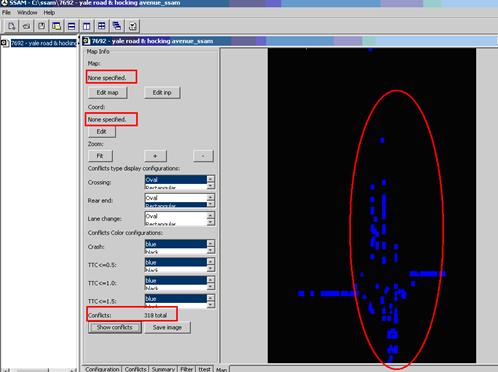Select the 7692 yale road tree entry in left panel
498x372 pixels.
[x=44, y=43]
